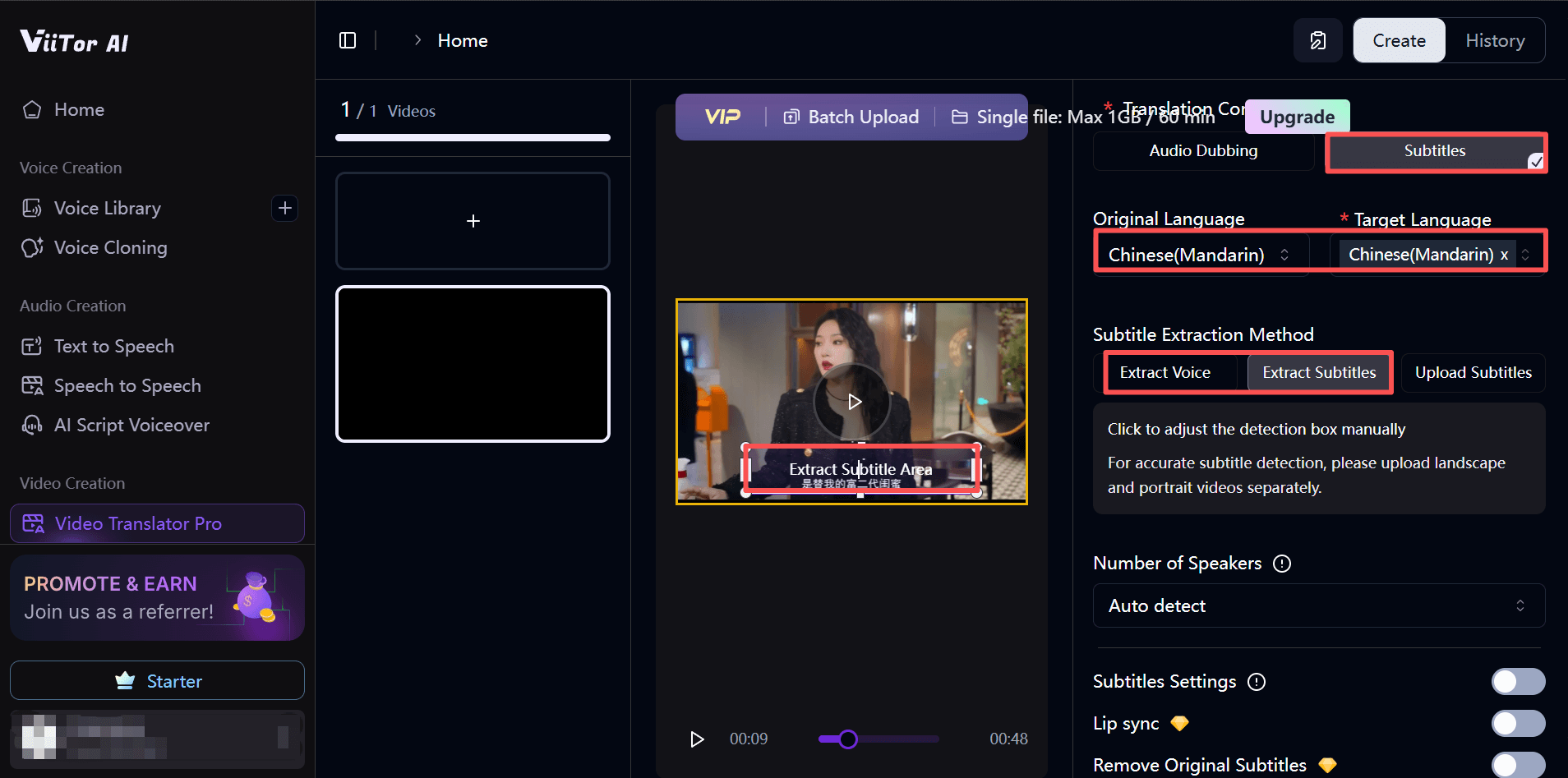Expand the Original Language dropdown

1200,255
